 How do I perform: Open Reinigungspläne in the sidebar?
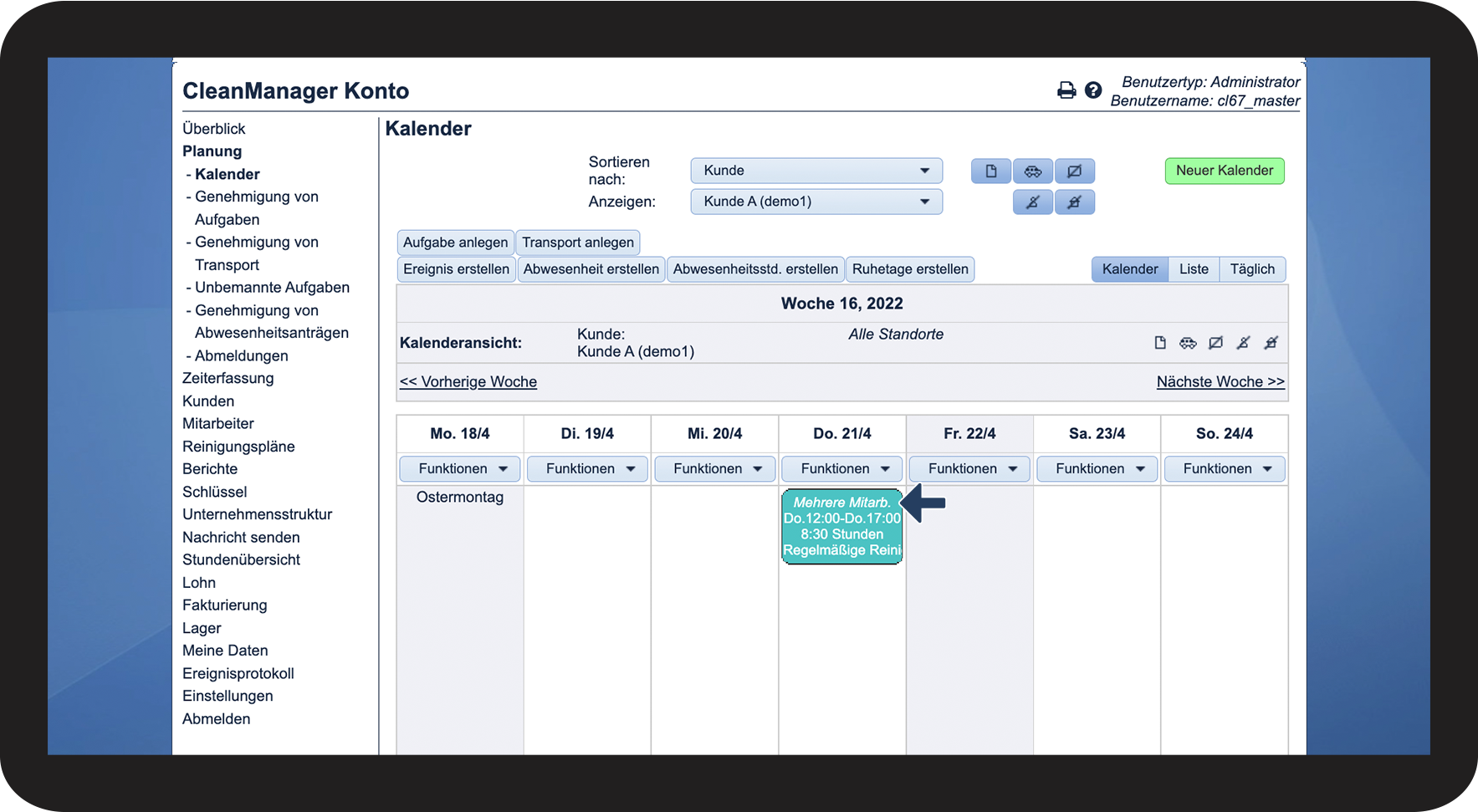tap(238, 447)
